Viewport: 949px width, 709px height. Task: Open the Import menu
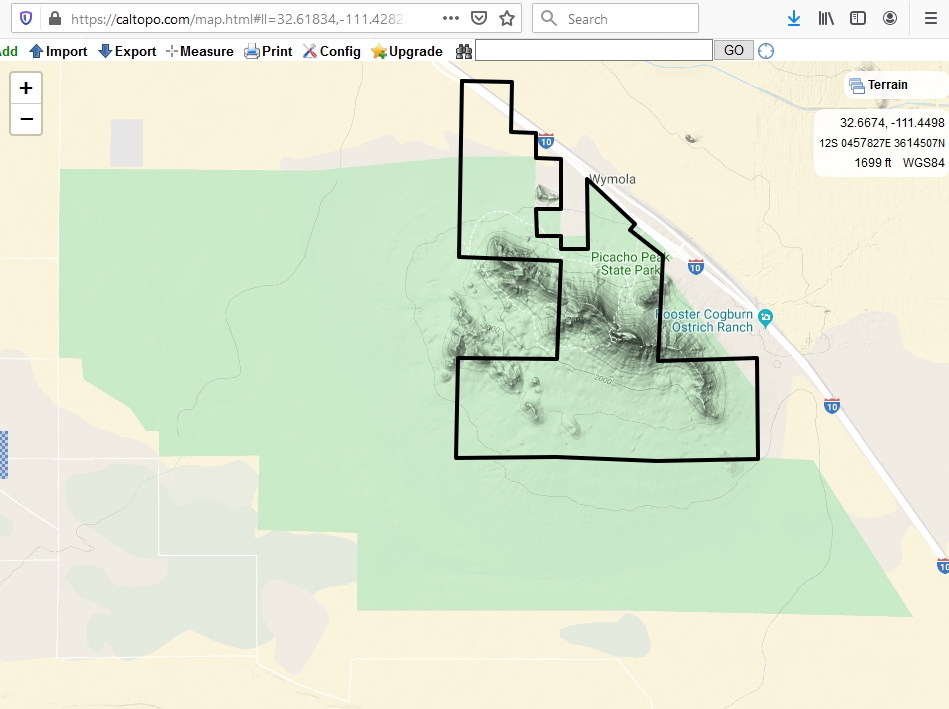click(x=58, y=51)
